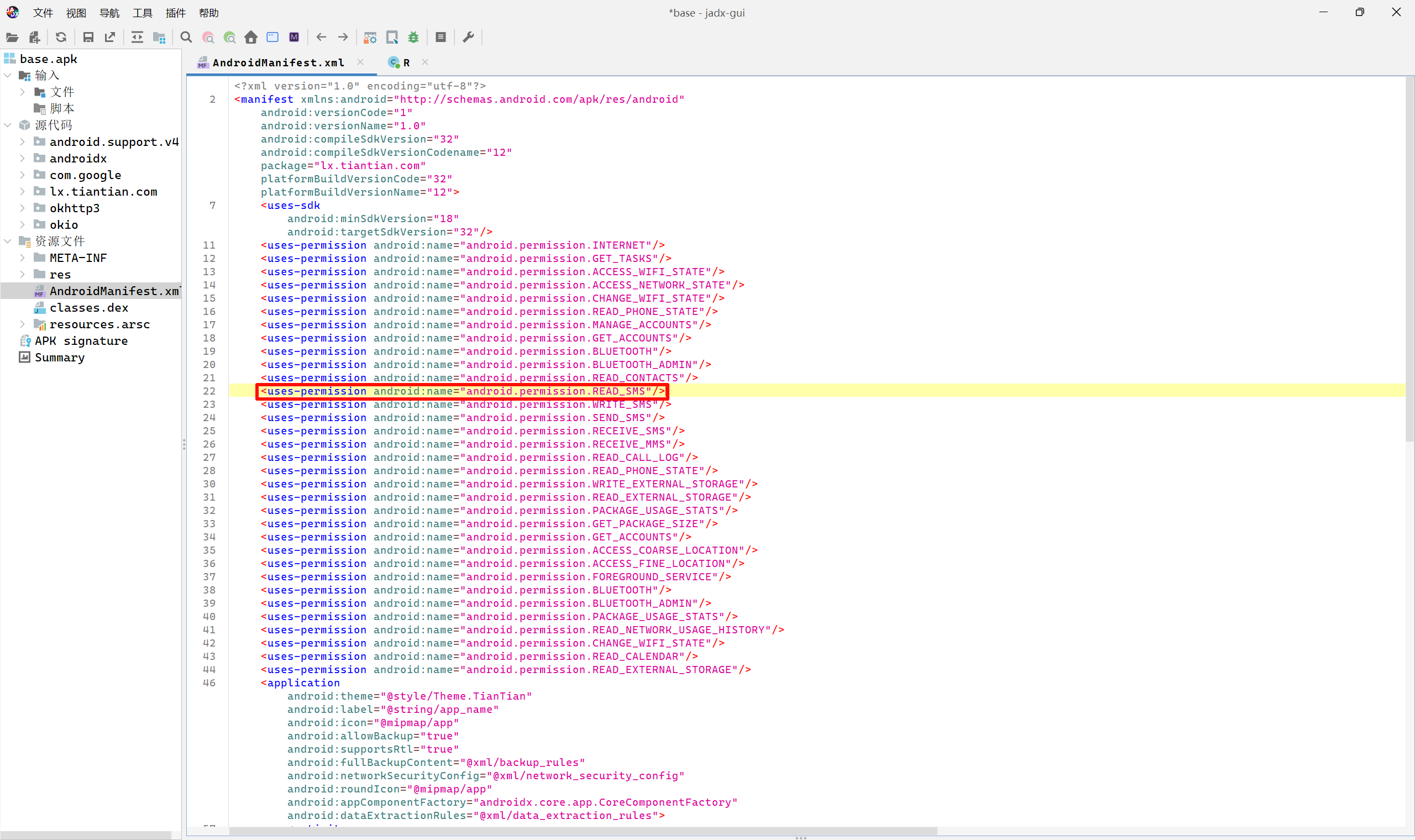
Task: Open Class search pink magnifier icon
Action: click(208, 38)
